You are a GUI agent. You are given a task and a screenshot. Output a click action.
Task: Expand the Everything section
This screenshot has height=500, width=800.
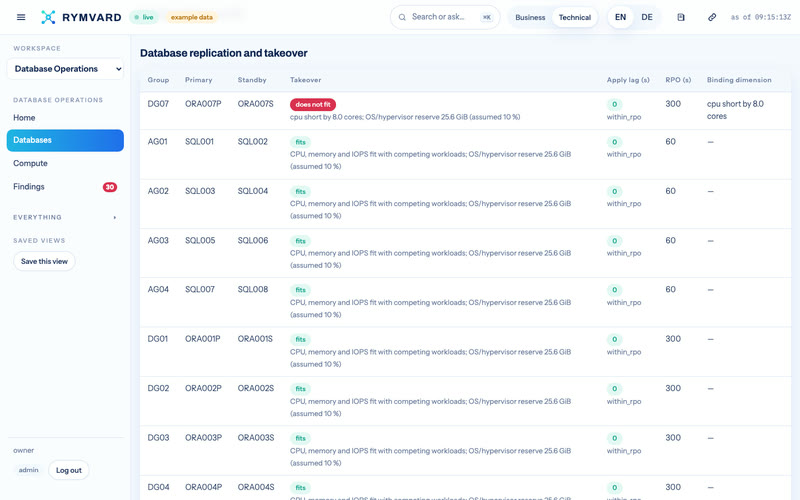pos(65,217)
